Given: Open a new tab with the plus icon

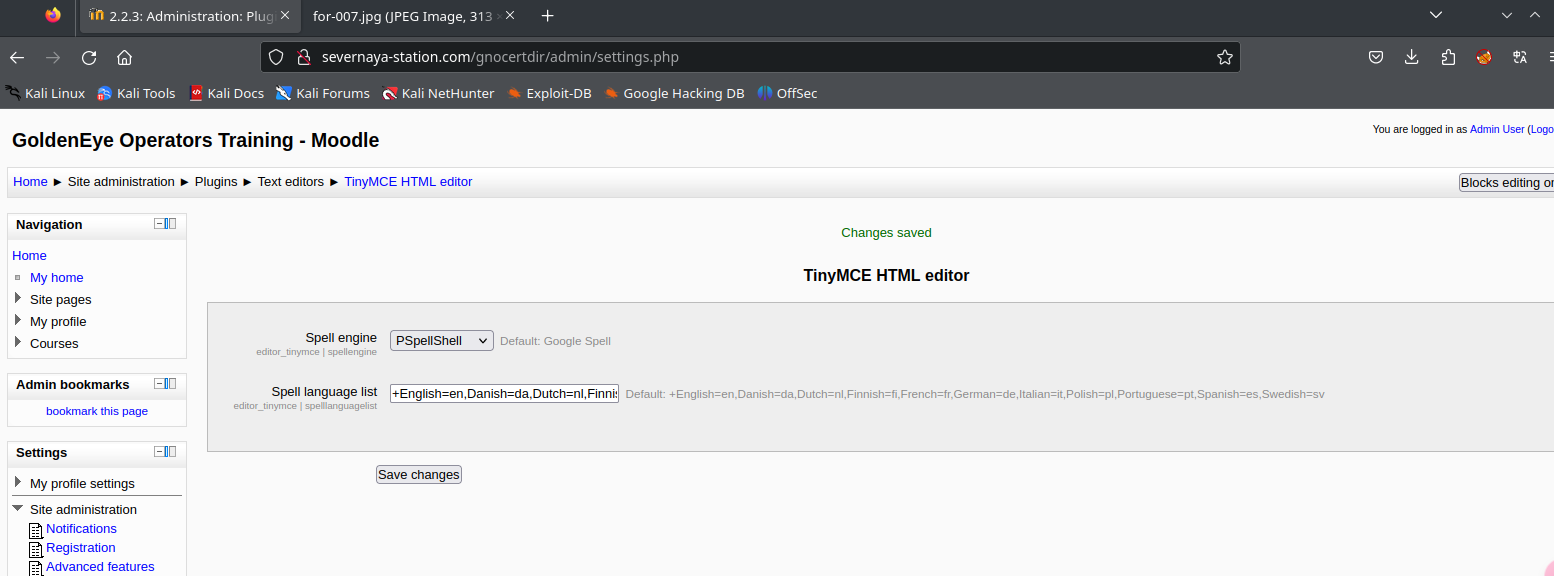Looking at the screenshot, I should click(x=547, y=15).
